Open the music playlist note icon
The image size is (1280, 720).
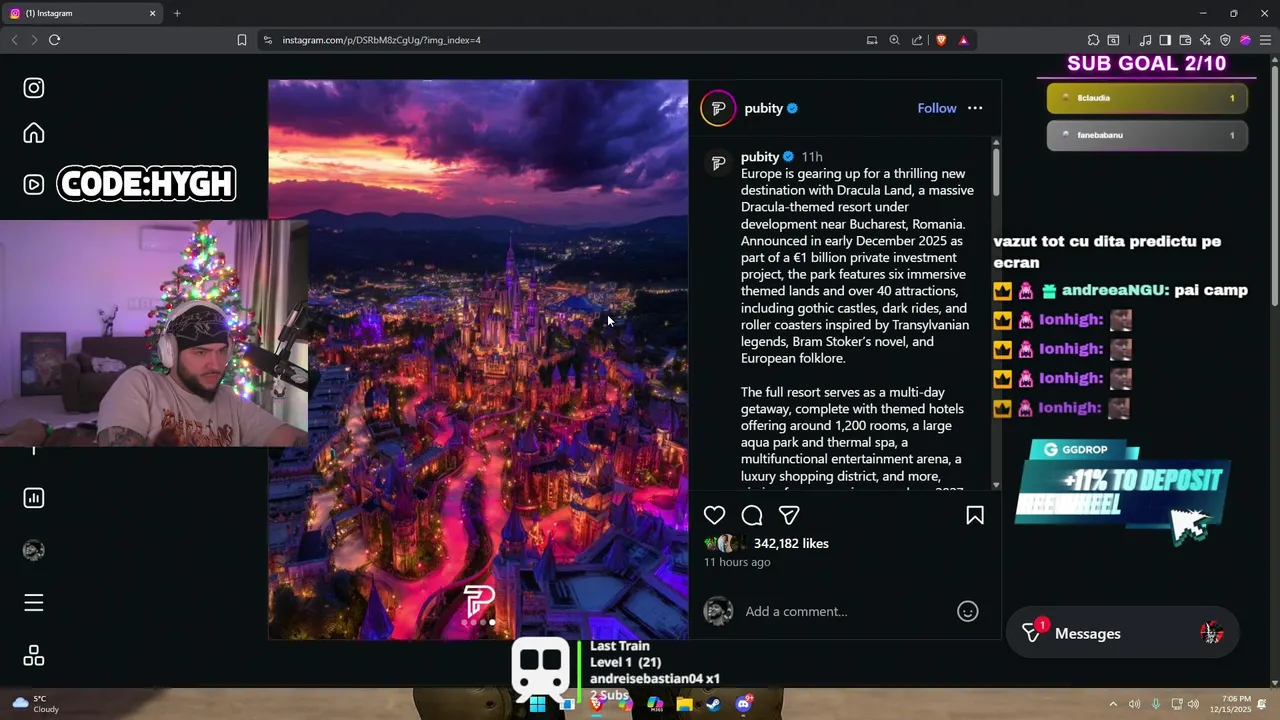[1145, 40]
